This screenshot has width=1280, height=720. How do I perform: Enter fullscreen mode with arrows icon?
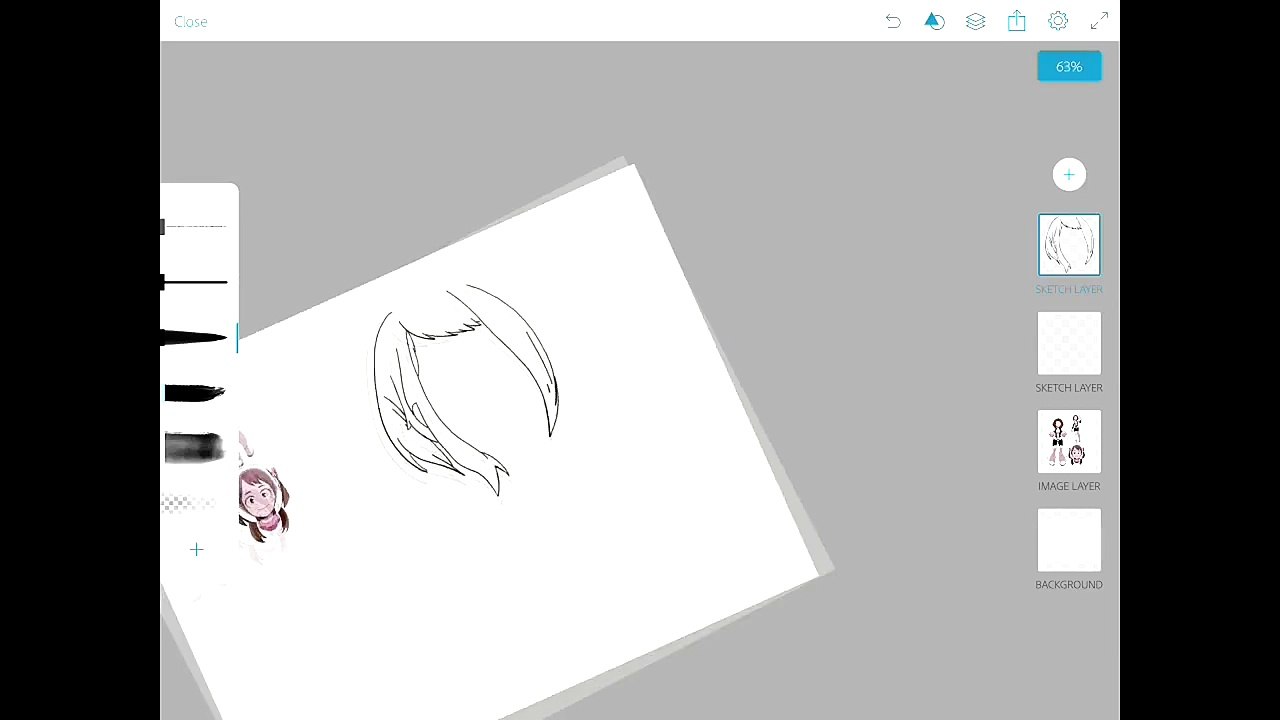pos(1099,21)
